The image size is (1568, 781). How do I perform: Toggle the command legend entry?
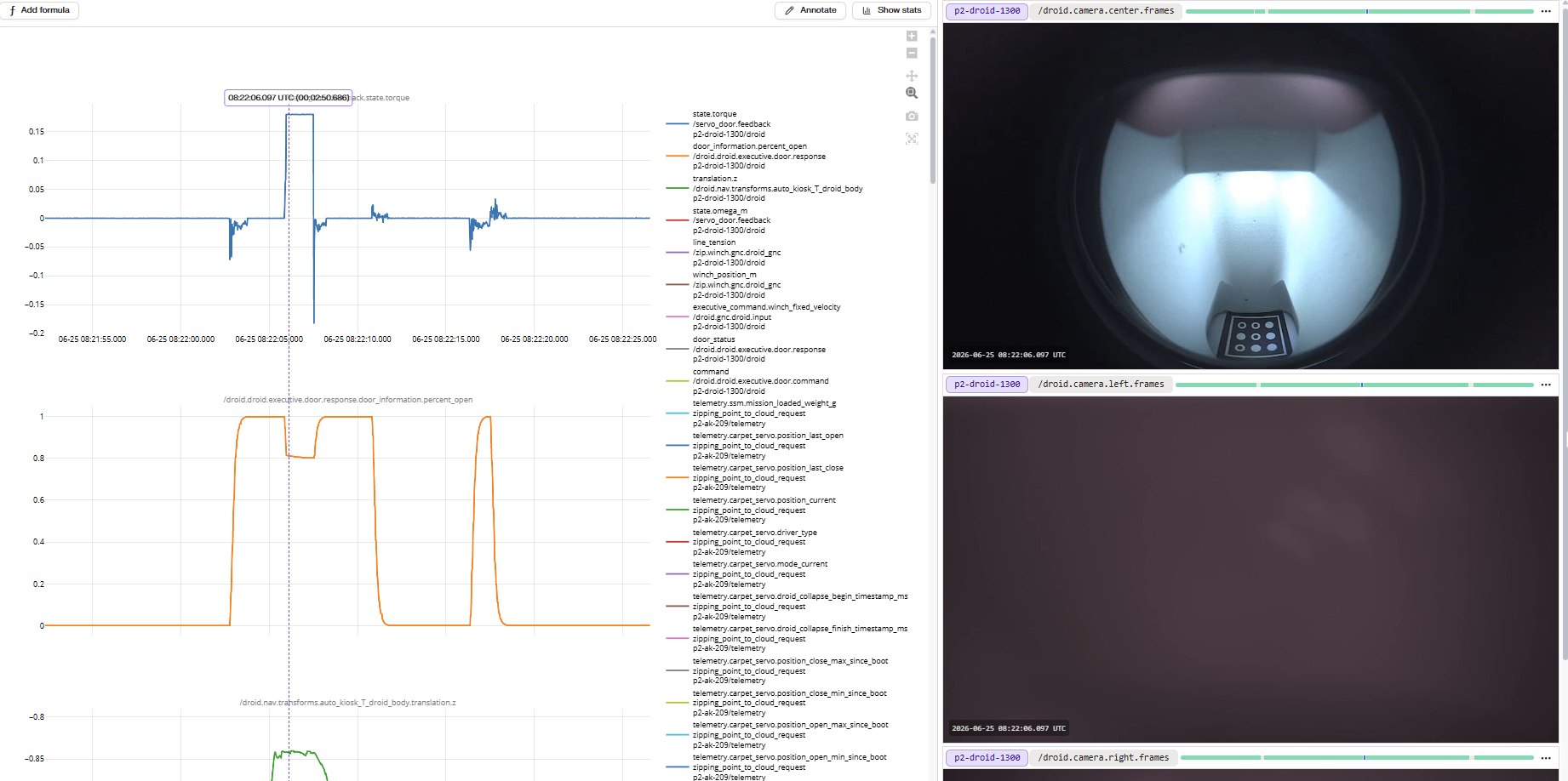(x=749, y=381)
